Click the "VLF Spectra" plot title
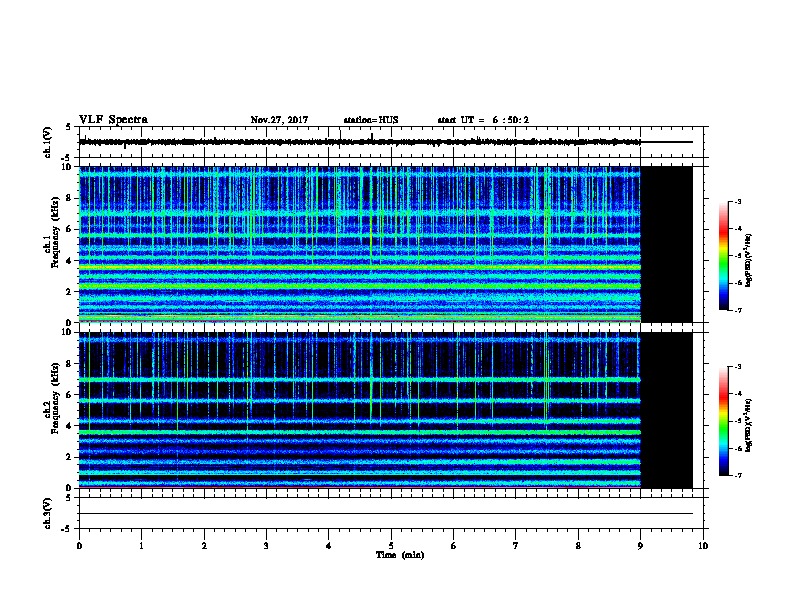This screenshot has width=792, height=612. (x=113, y=120)
